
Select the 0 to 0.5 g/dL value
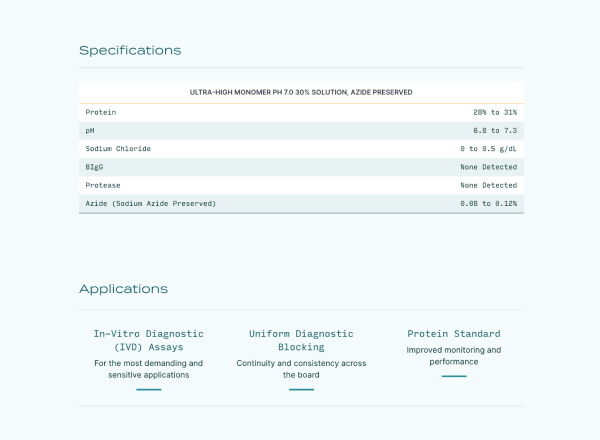pos(489,148)
